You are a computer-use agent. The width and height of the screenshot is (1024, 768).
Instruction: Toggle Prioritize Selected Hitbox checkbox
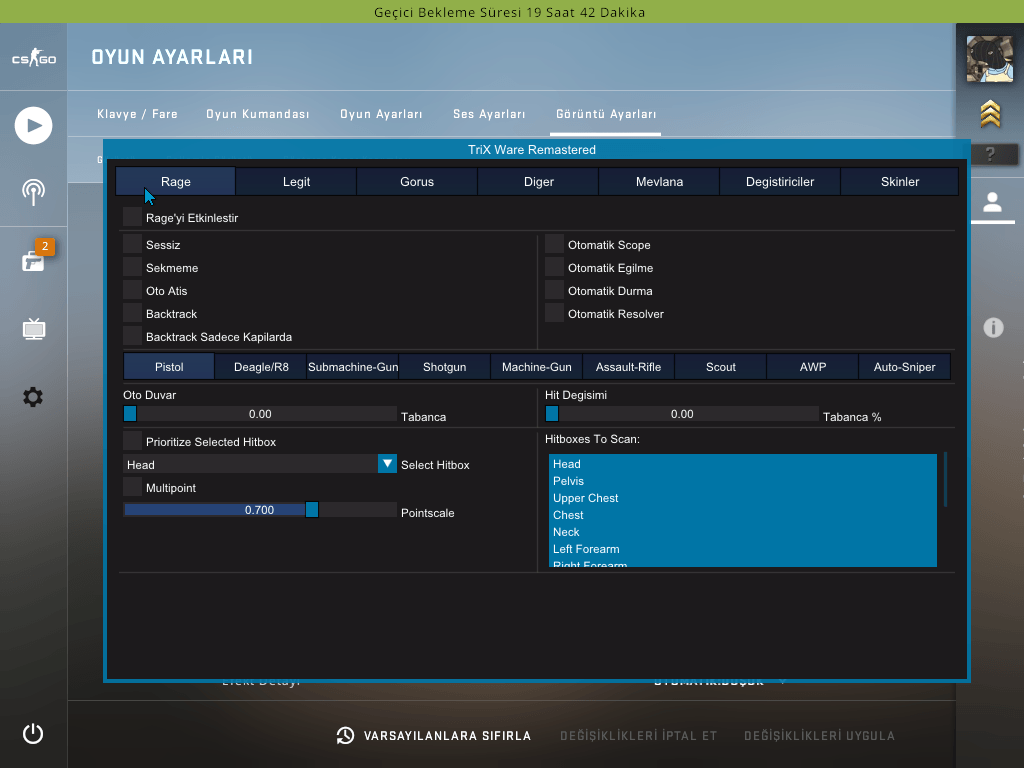pyautogui.click(x=133, y=441)
